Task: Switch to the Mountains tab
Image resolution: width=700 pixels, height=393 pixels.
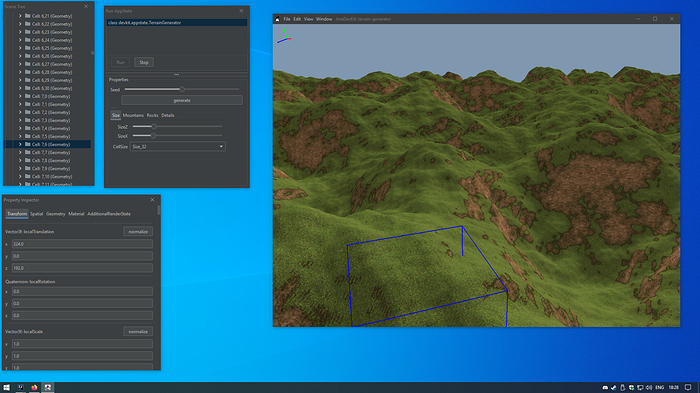Action: (133, 115)
